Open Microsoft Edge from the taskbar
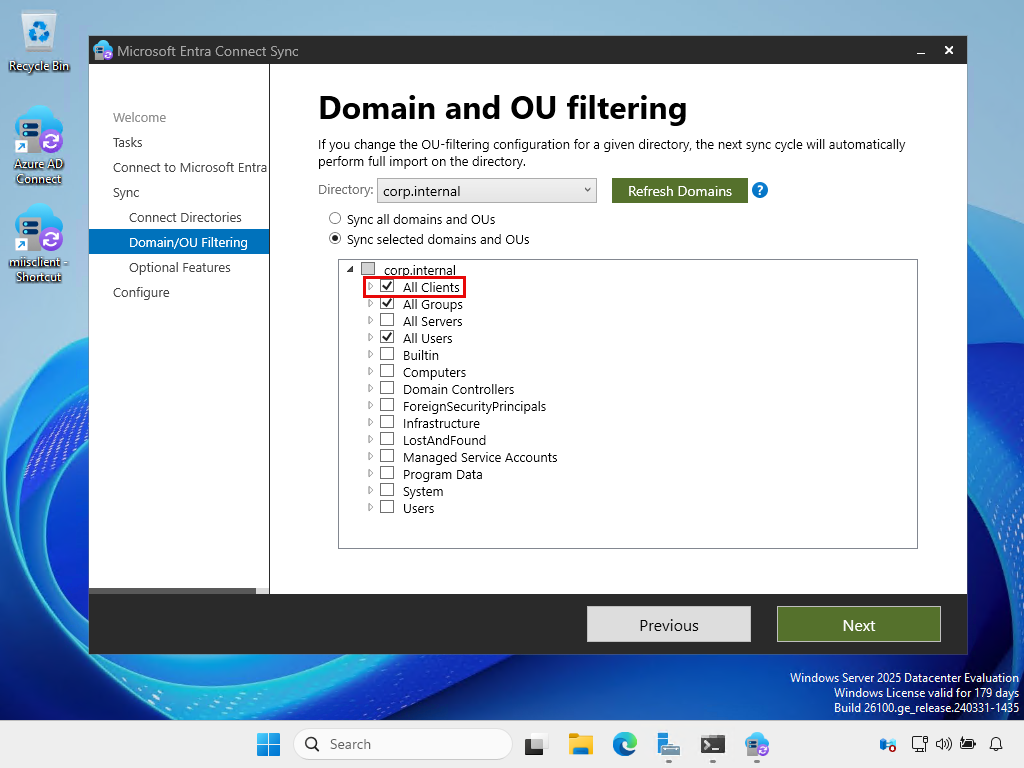The image size is (1024, 768). (624, 744)
